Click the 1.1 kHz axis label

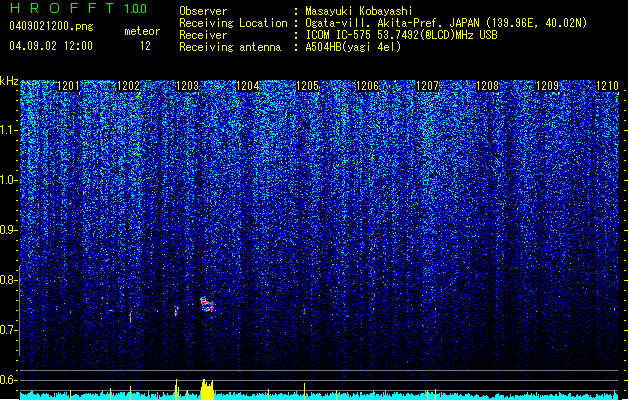coord(9,130)
